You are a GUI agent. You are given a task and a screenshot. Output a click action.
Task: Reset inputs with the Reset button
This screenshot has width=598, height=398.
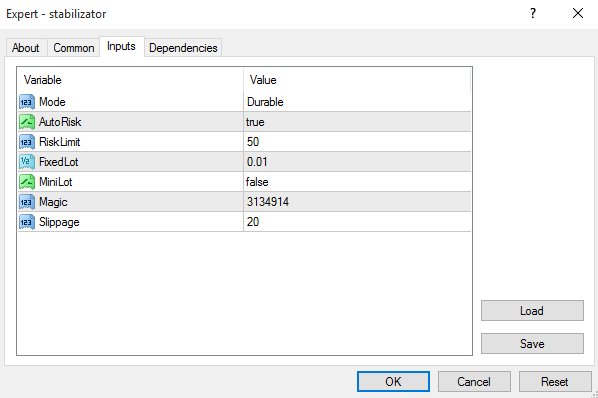tap(555, 382)
